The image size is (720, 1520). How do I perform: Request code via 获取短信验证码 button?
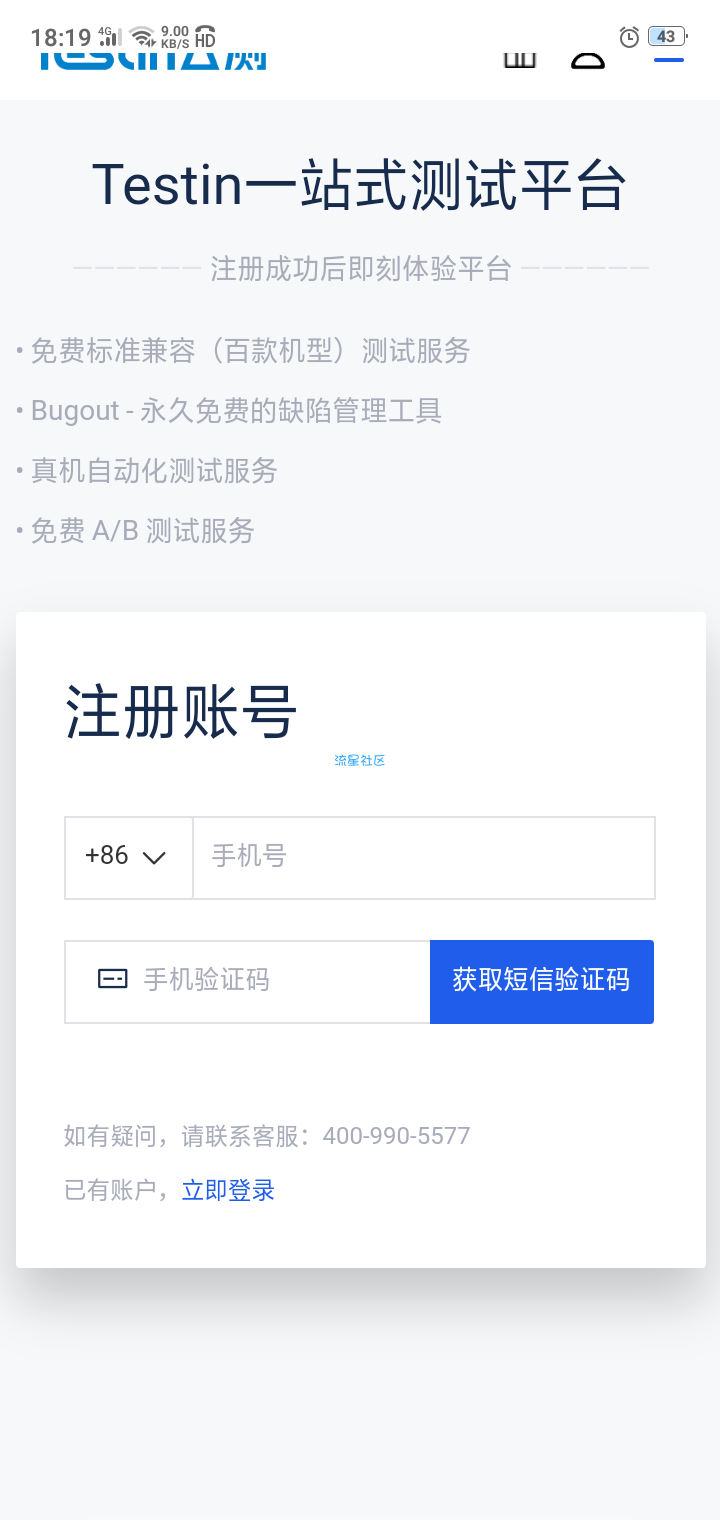pyautogui.click(x=542, y=981)
